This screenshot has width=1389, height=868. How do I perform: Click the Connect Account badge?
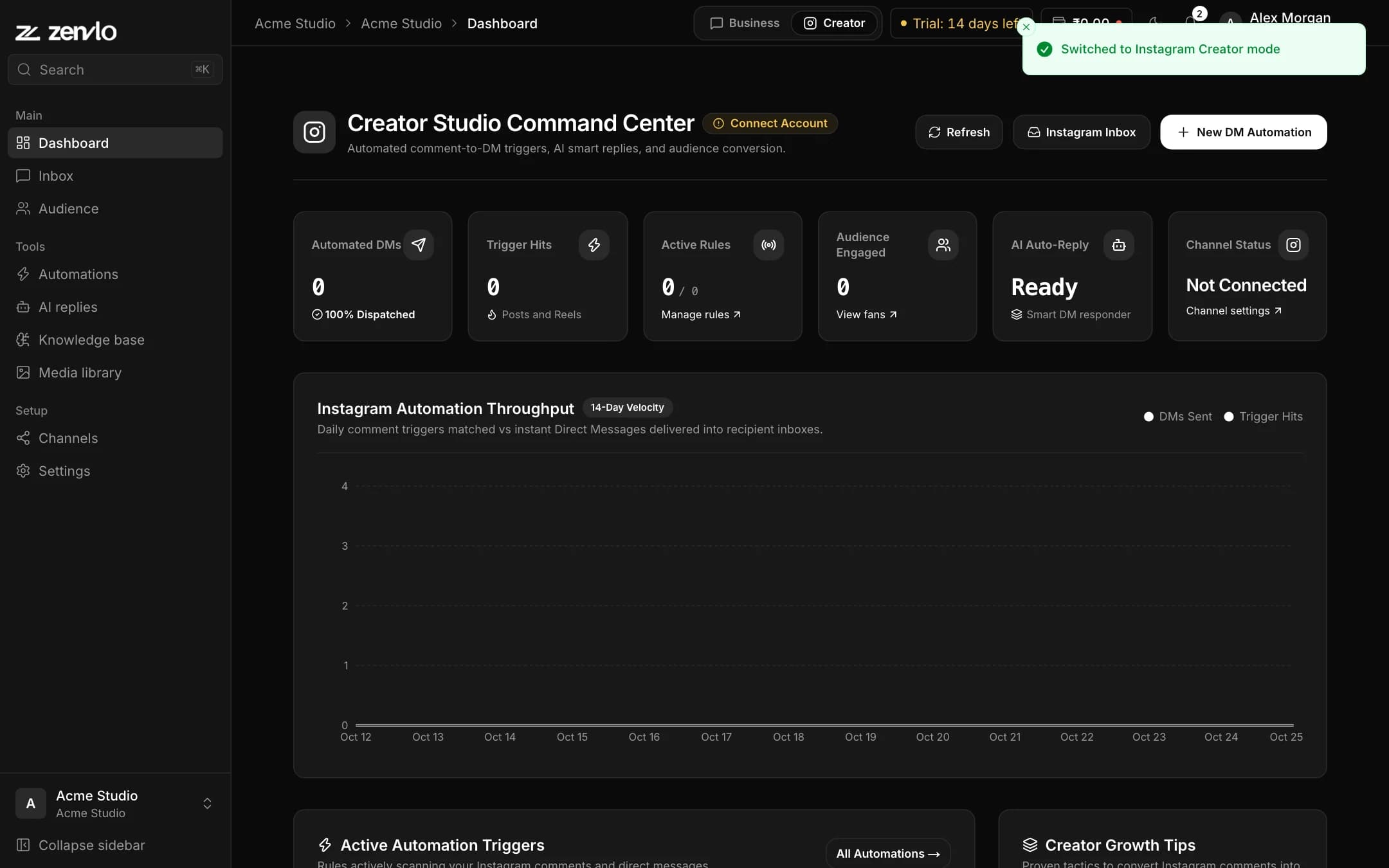point(770,123)
